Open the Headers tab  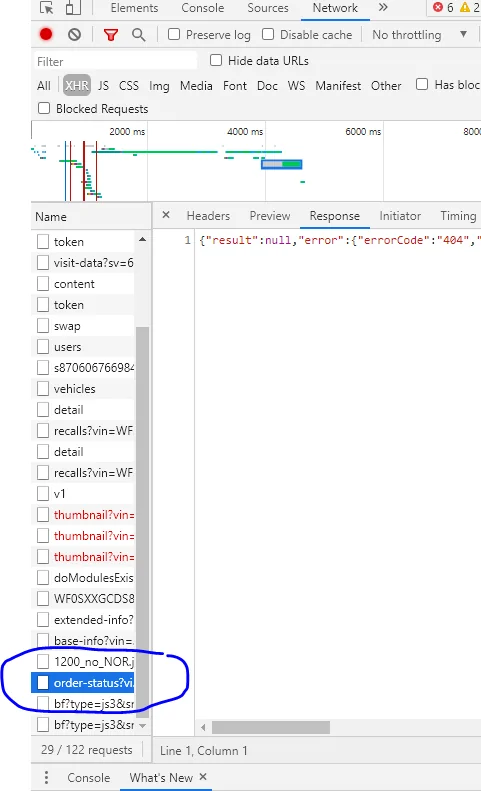208,216
